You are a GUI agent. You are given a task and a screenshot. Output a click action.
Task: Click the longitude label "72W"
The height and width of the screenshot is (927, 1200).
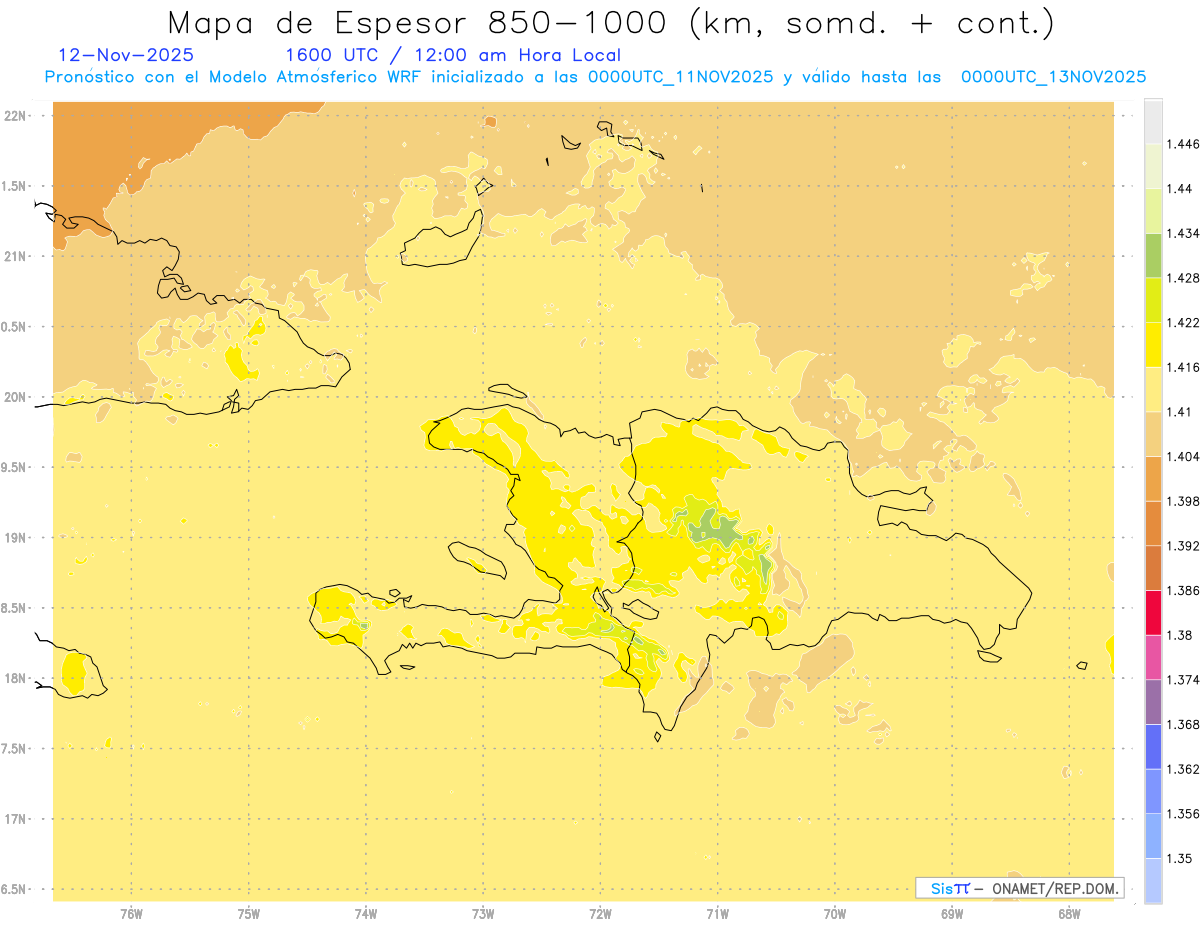pos(600,914)
